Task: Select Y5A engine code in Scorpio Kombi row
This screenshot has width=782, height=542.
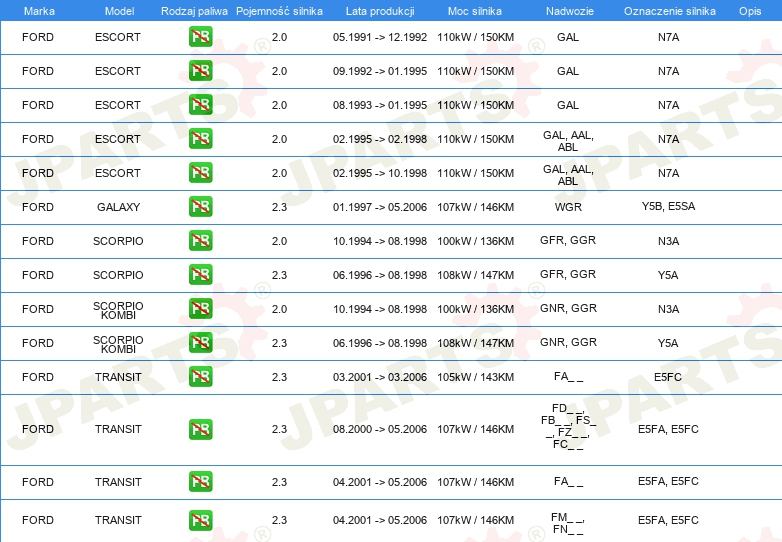Action: point(668,343)
